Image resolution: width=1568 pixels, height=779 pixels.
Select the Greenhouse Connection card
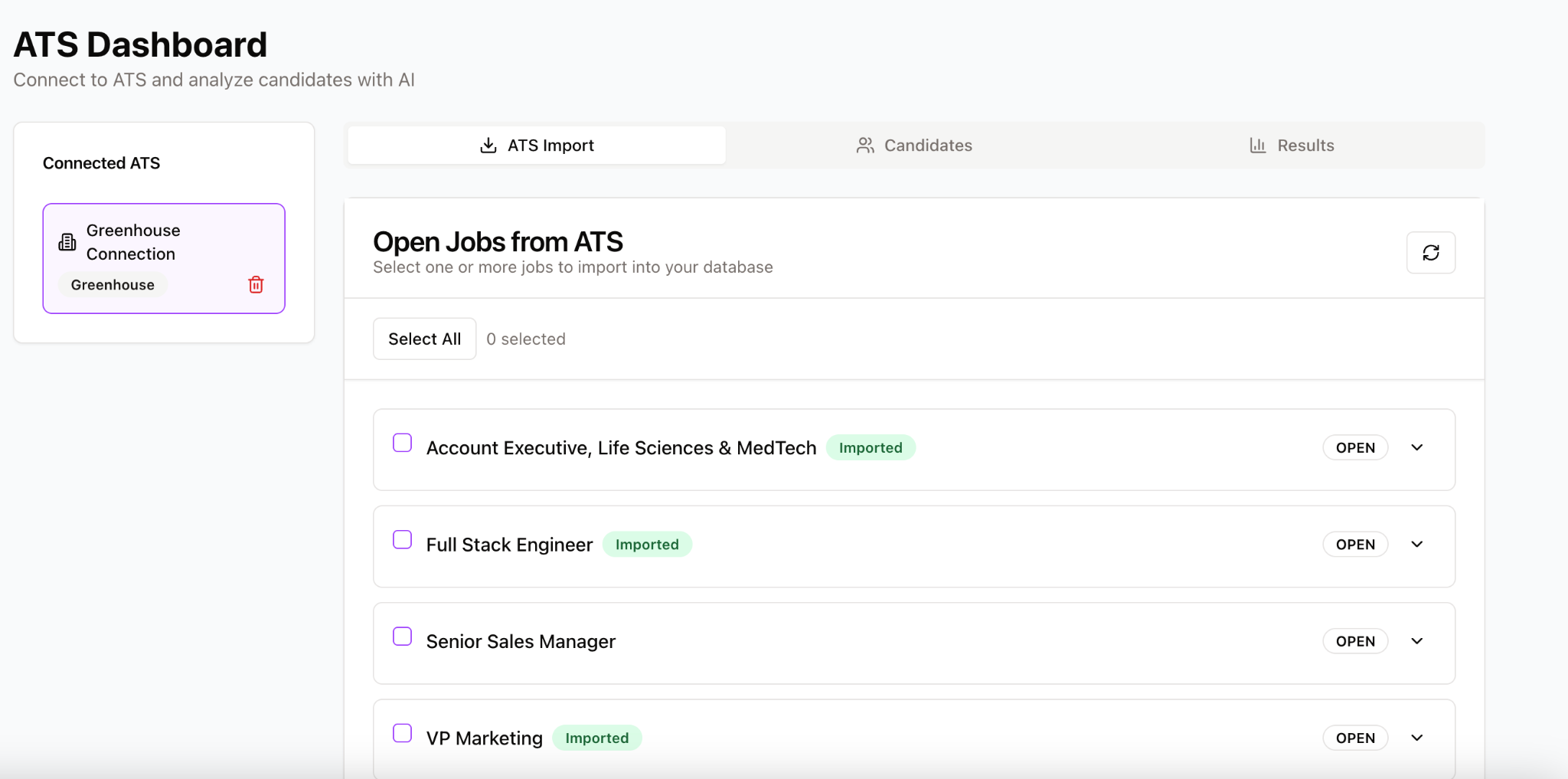[x=164, y=258]
